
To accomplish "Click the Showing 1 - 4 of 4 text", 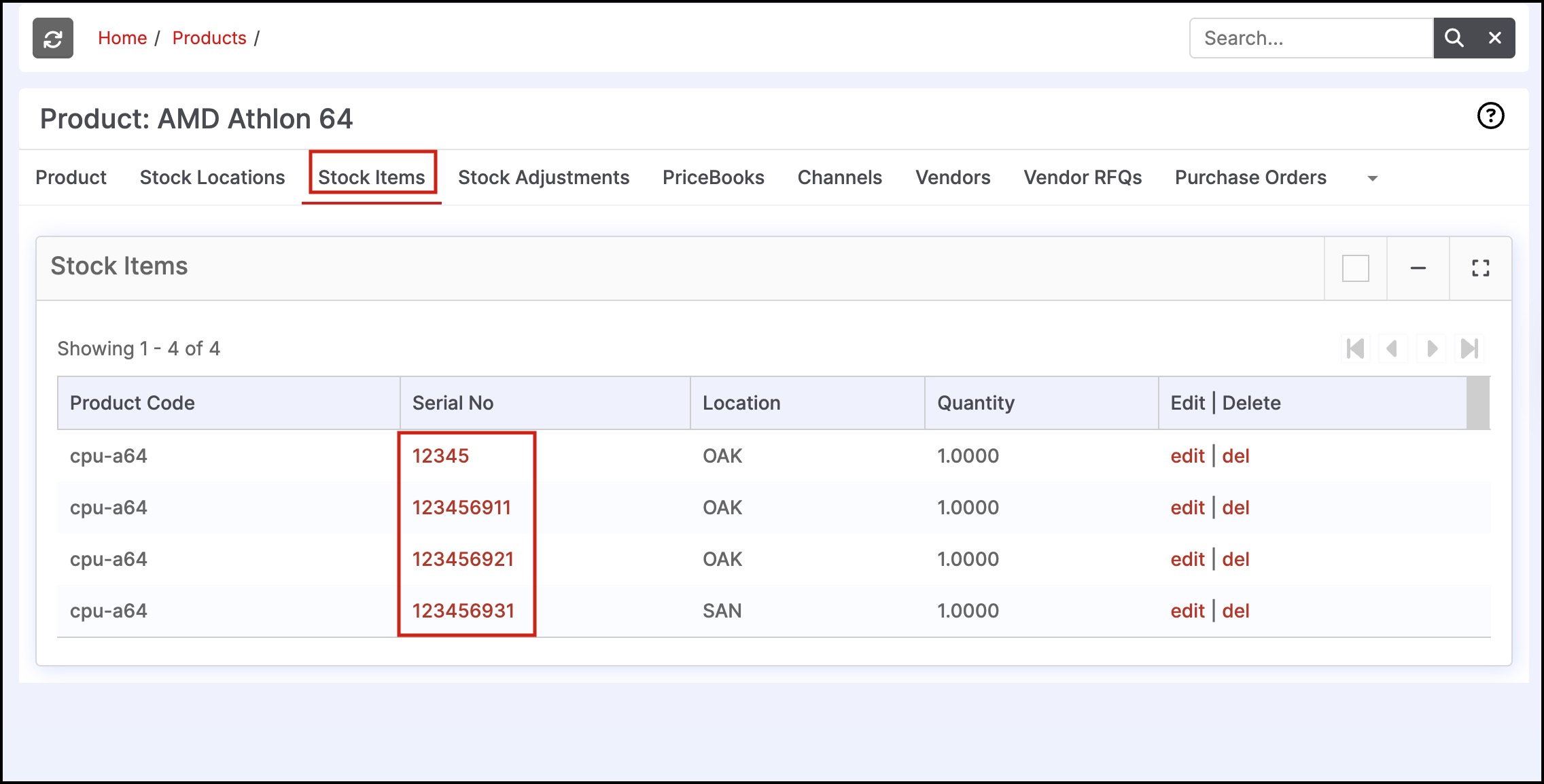I will pos(139,349).
